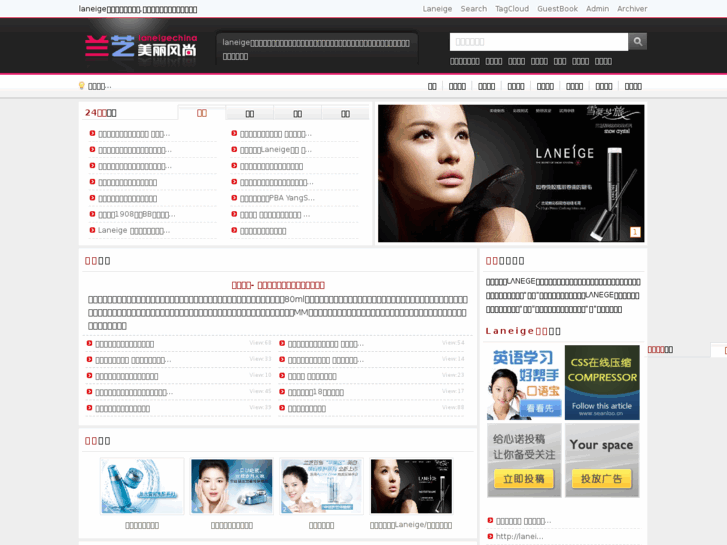Open article containing Laneige in second column
The width and height of the screenshot is (727, 545).
[x=276, y=150]
